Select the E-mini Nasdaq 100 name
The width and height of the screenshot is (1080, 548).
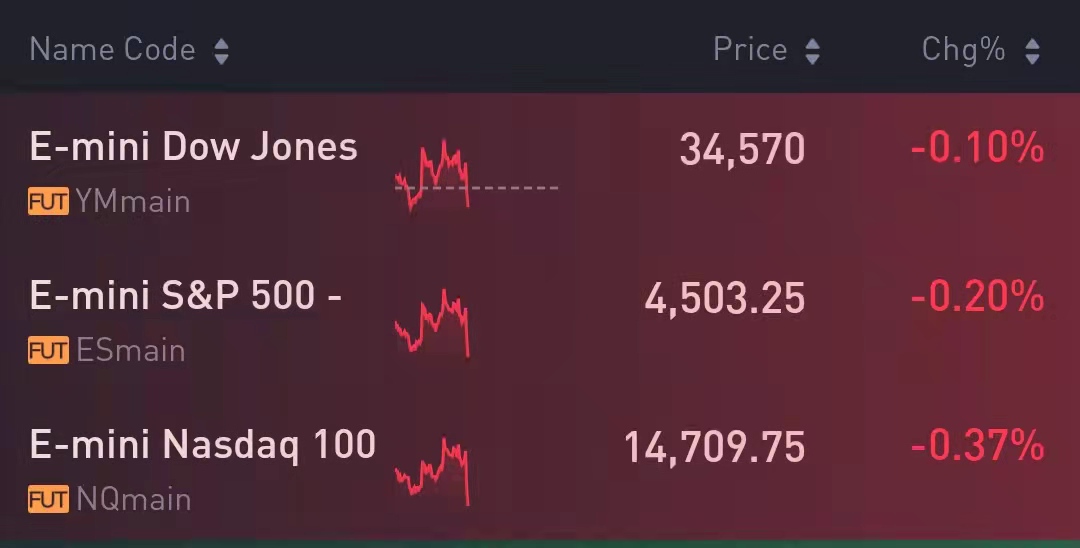click(x=203, y=444)
